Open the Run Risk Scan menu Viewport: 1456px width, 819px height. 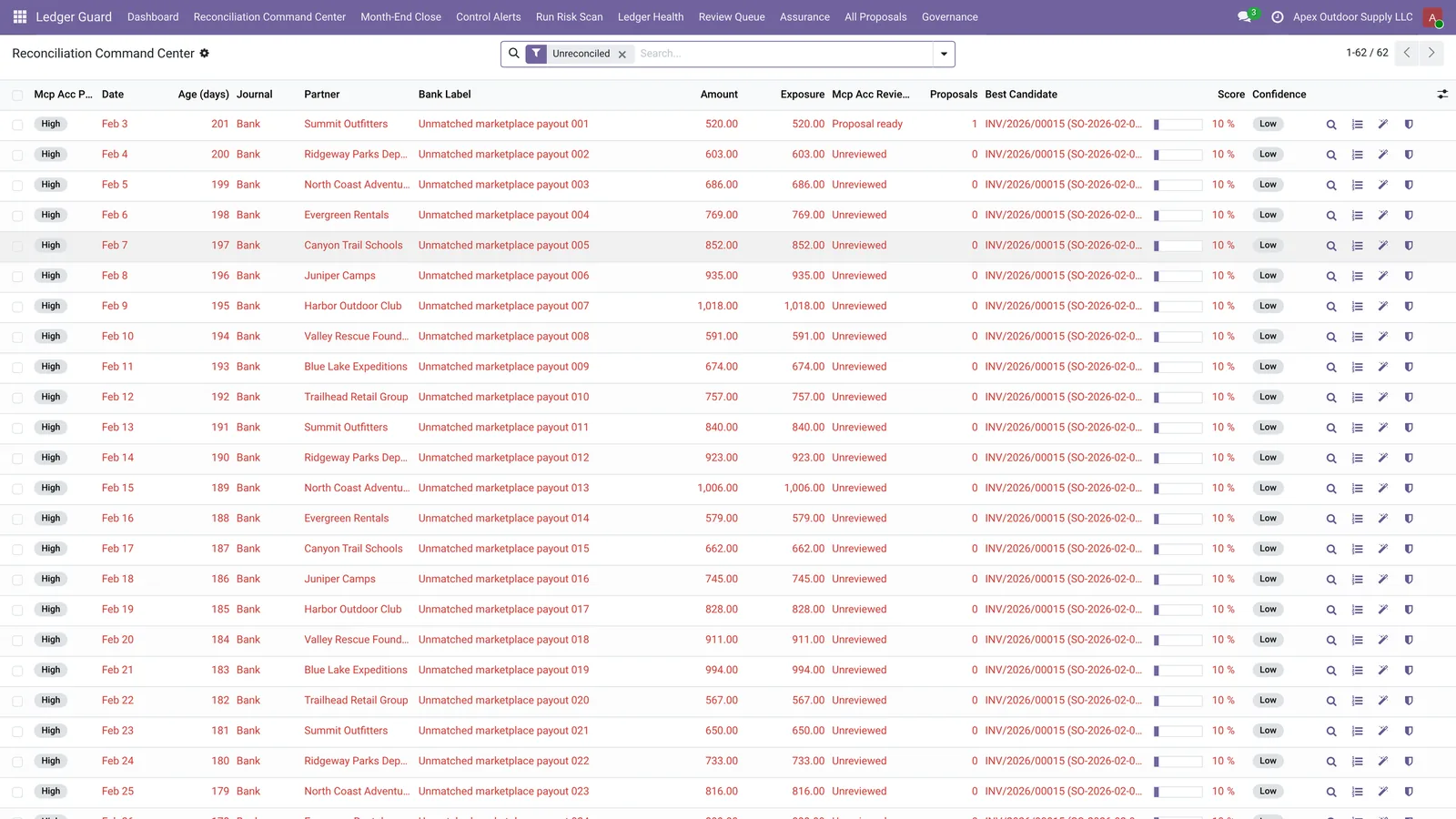click(569, 17)
